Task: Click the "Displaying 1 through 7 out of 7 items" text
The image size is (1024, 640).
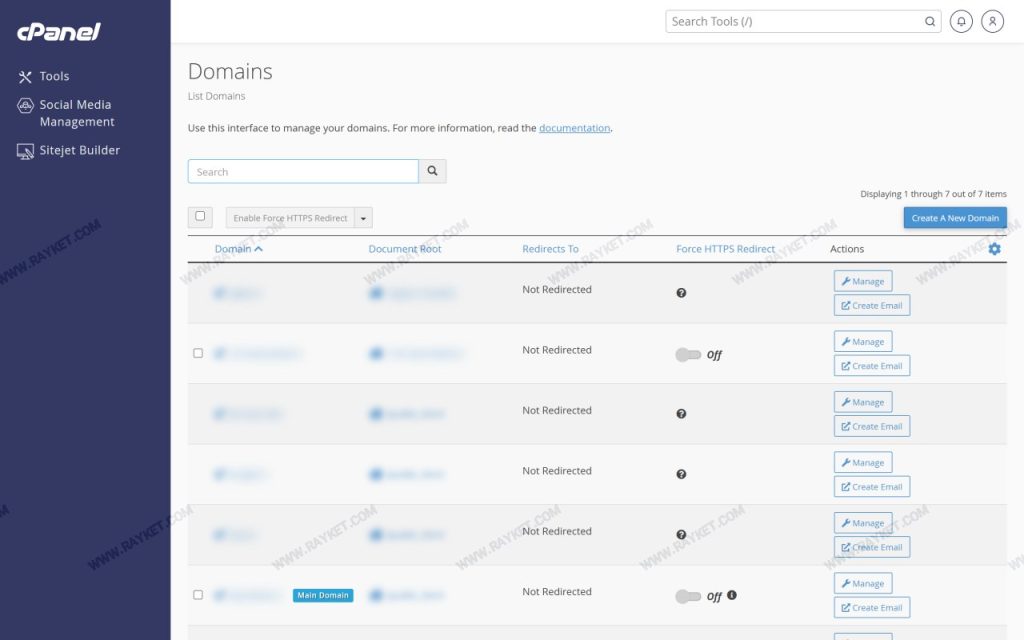Action: (933, 194)
